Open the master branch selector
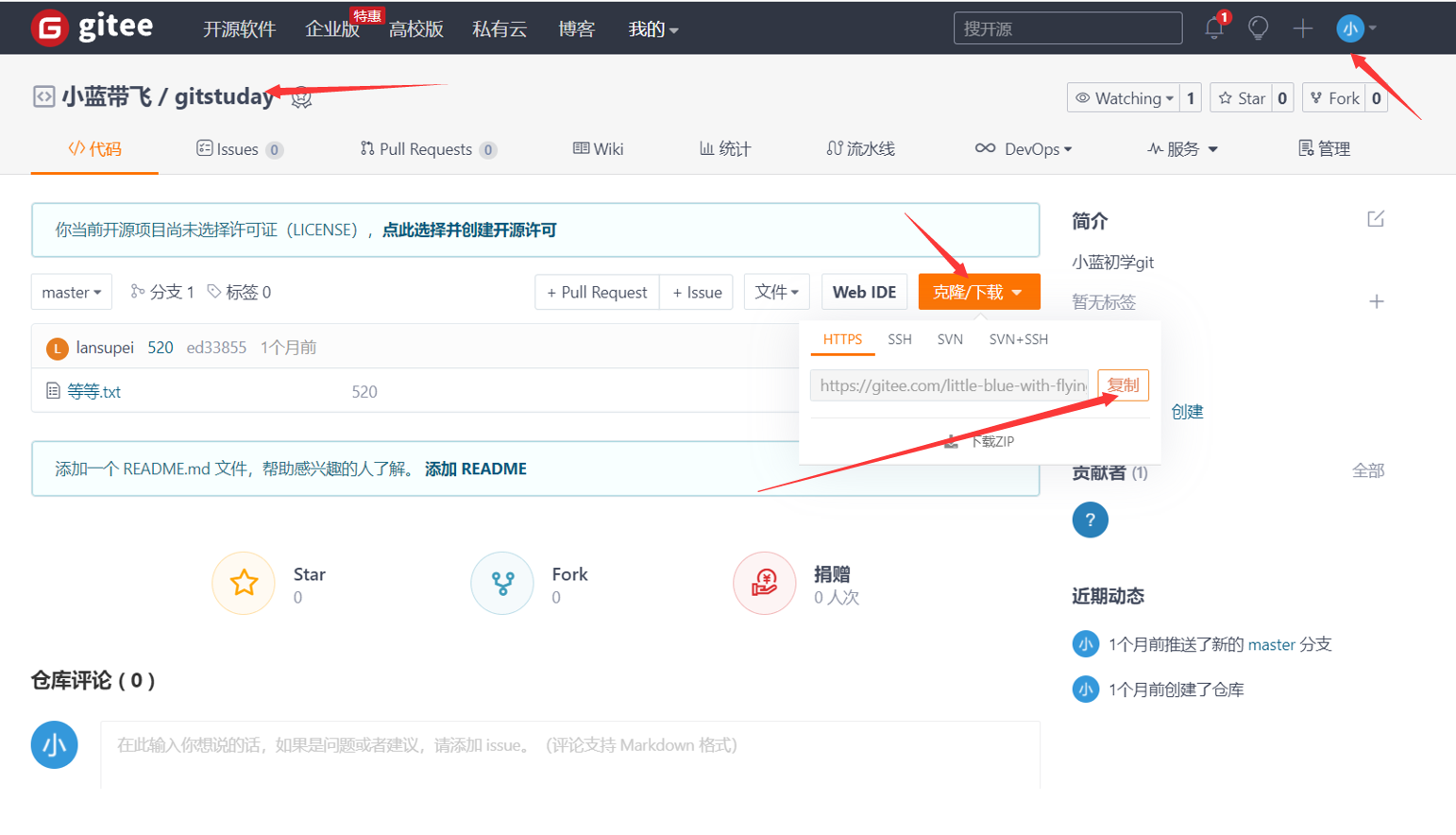Screen dimensions: 1456x835 tap(72, 292)
